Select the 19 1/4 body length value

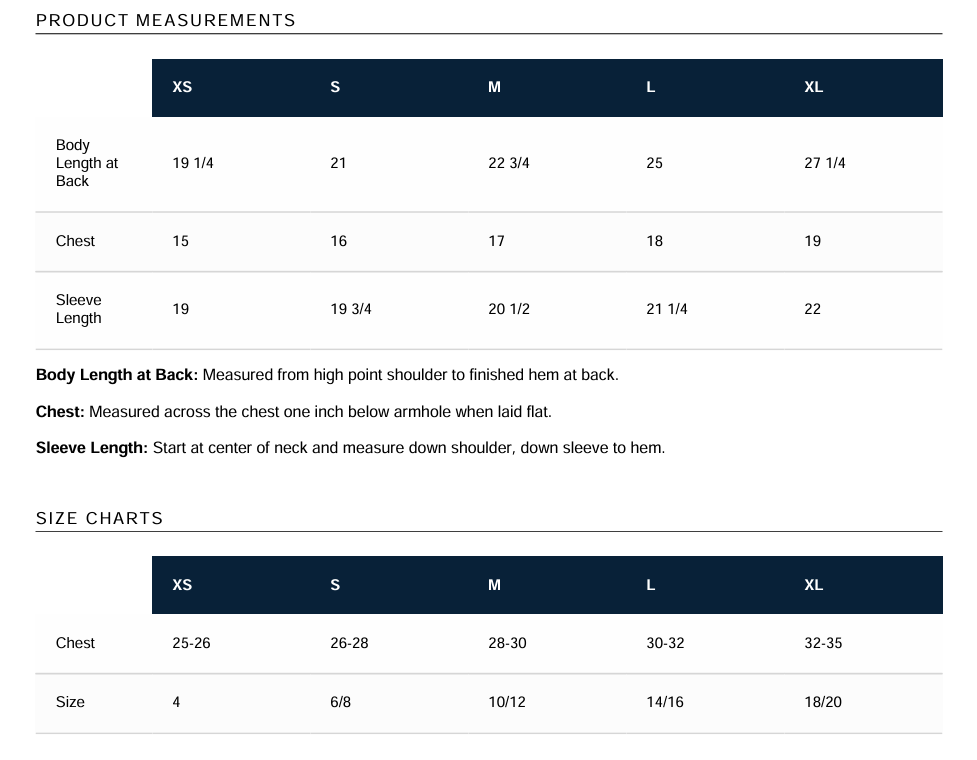tap(193, 163)
